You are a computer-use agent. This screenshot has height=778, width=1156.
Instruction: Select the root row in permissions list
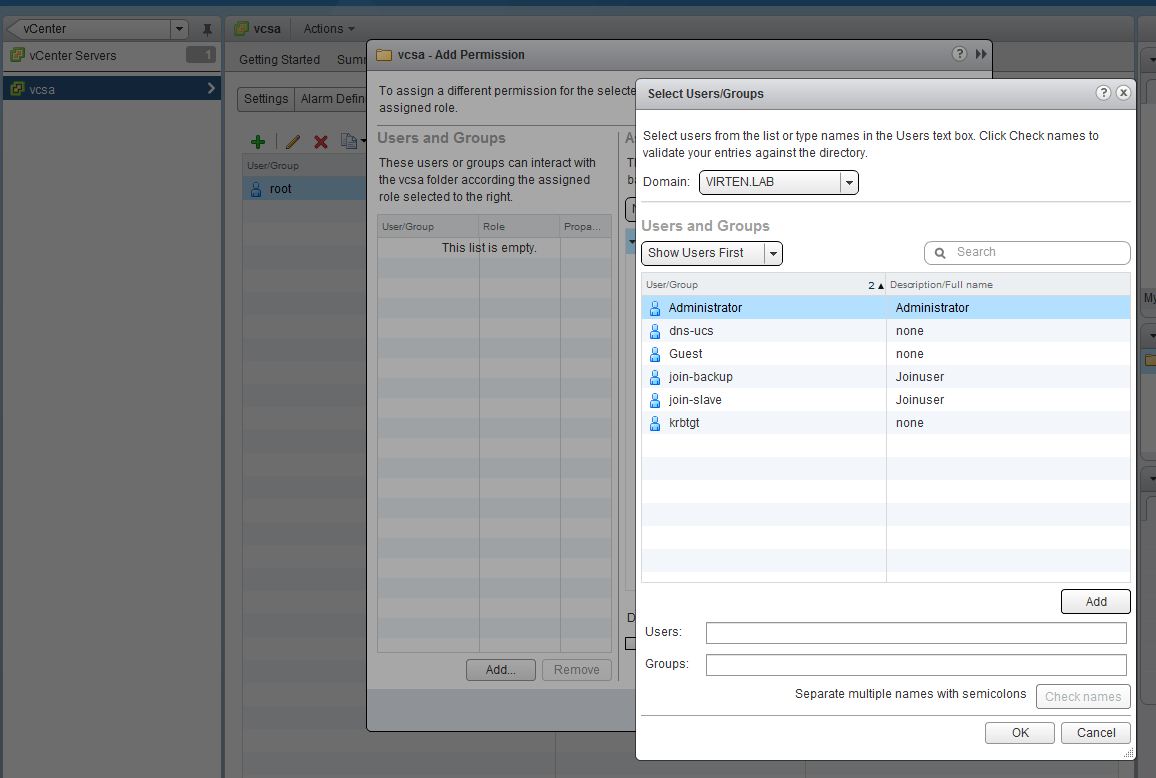(x=305, y=189)
